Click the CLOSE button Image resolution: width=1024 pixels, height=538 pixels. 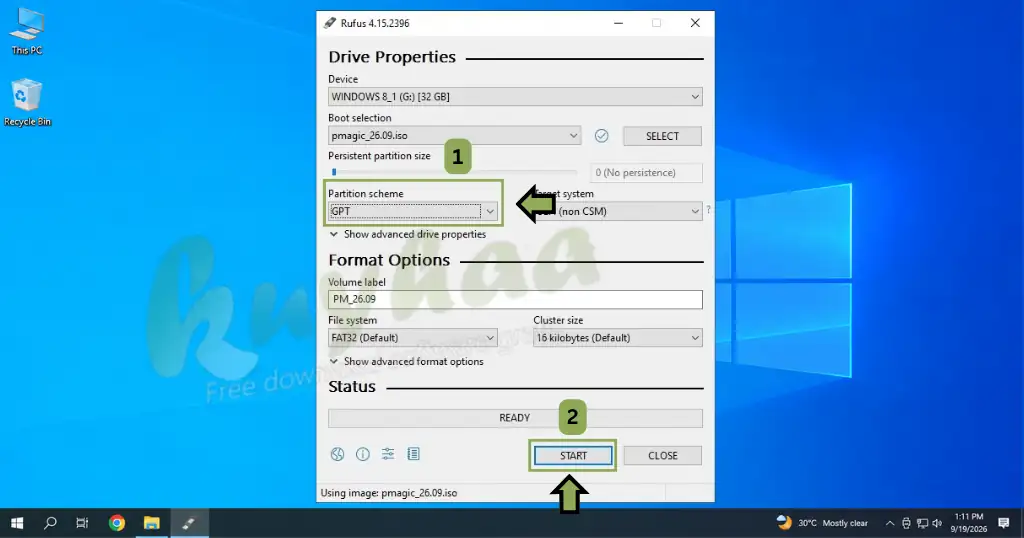click(663, 456)
